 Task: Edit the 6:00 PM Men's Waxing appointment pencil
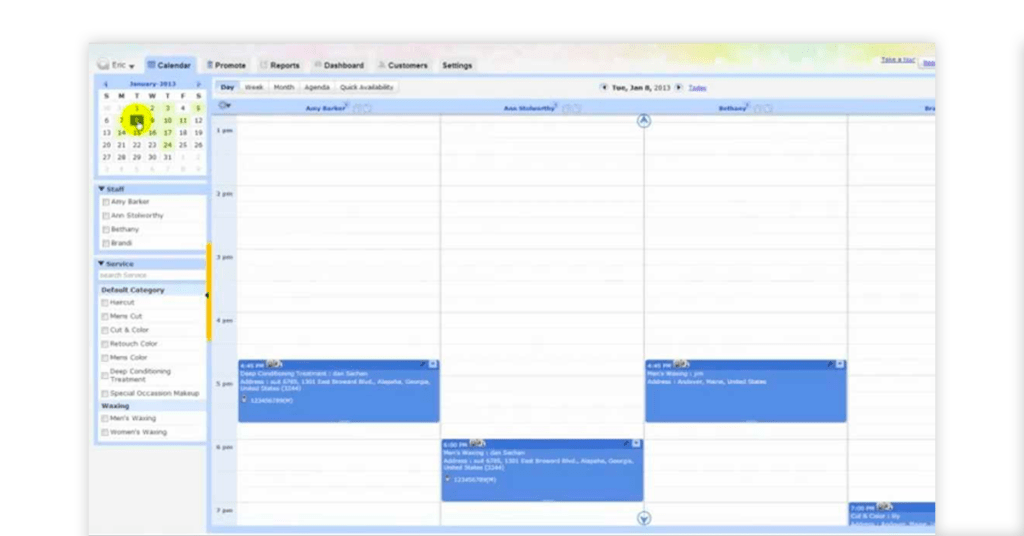coord(626,444)
